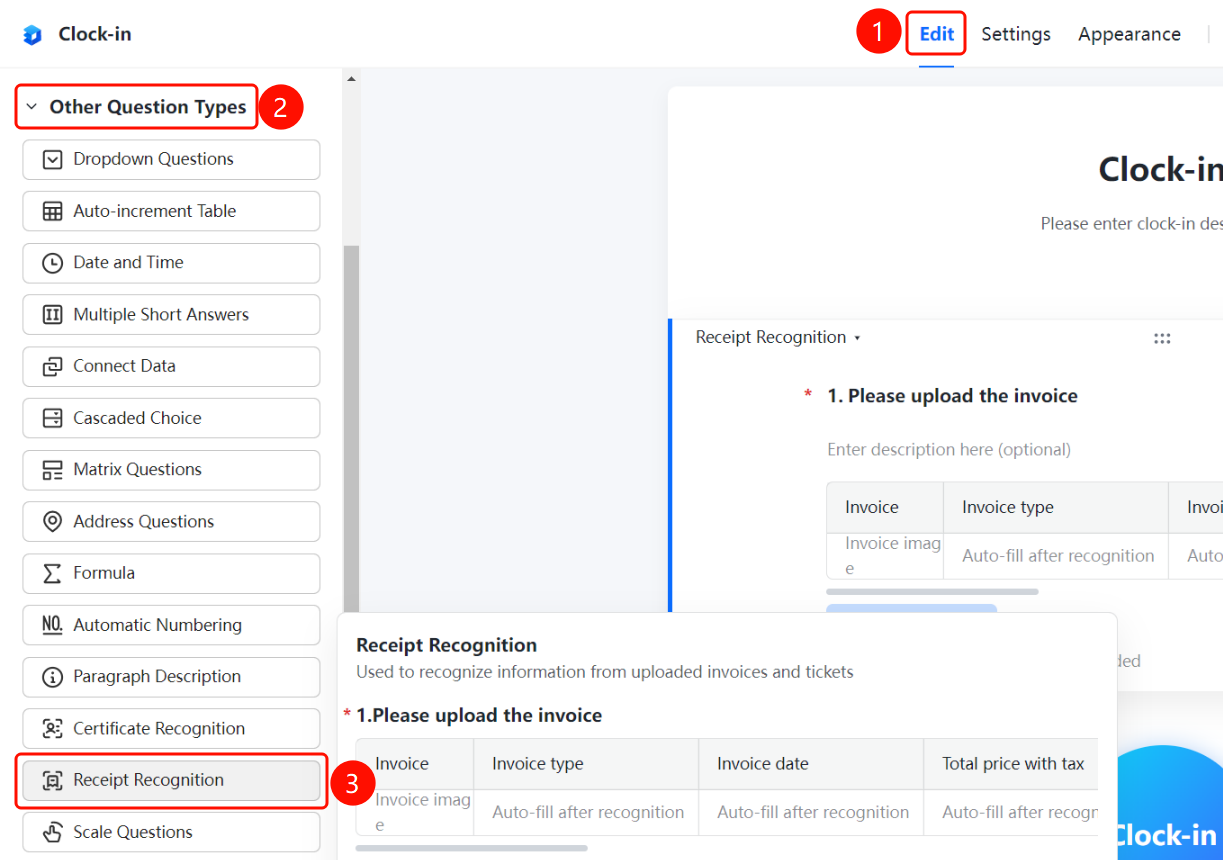Click the Paragraph Description info icon
The image size is (1223, 860).
point(52,677)
